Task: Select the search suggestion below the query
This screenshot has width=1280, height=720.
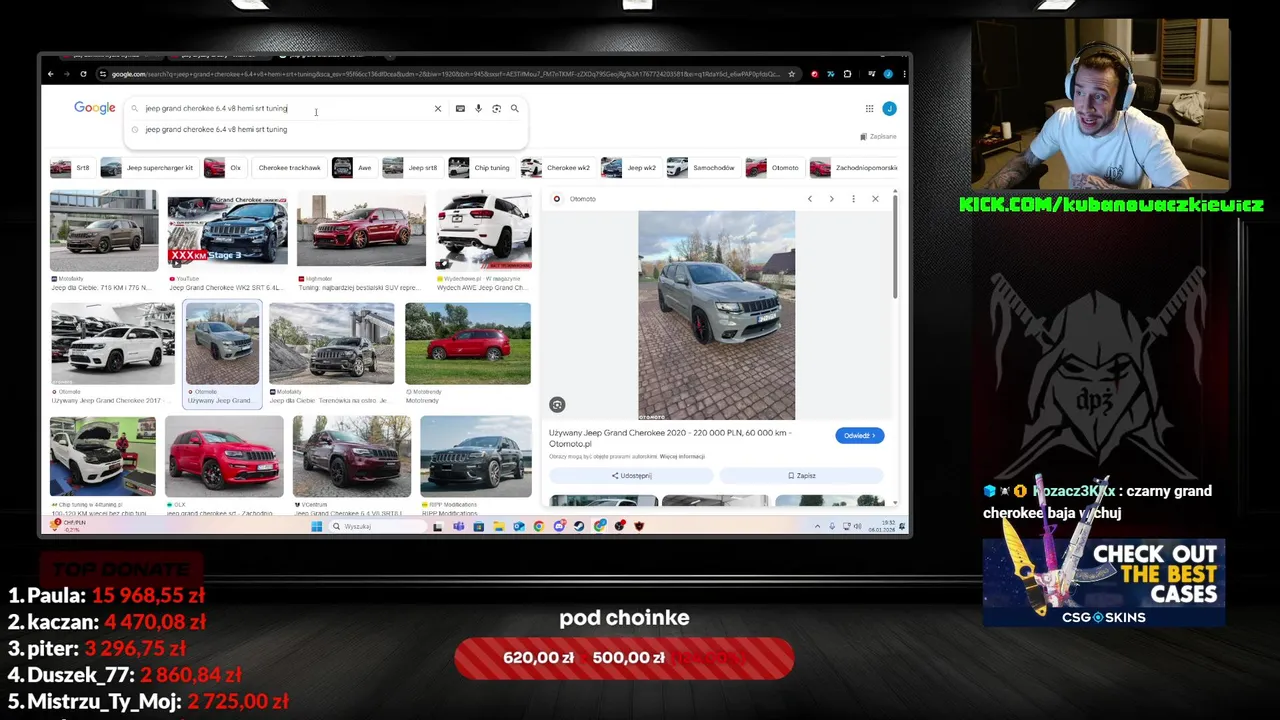Action: 216,129
